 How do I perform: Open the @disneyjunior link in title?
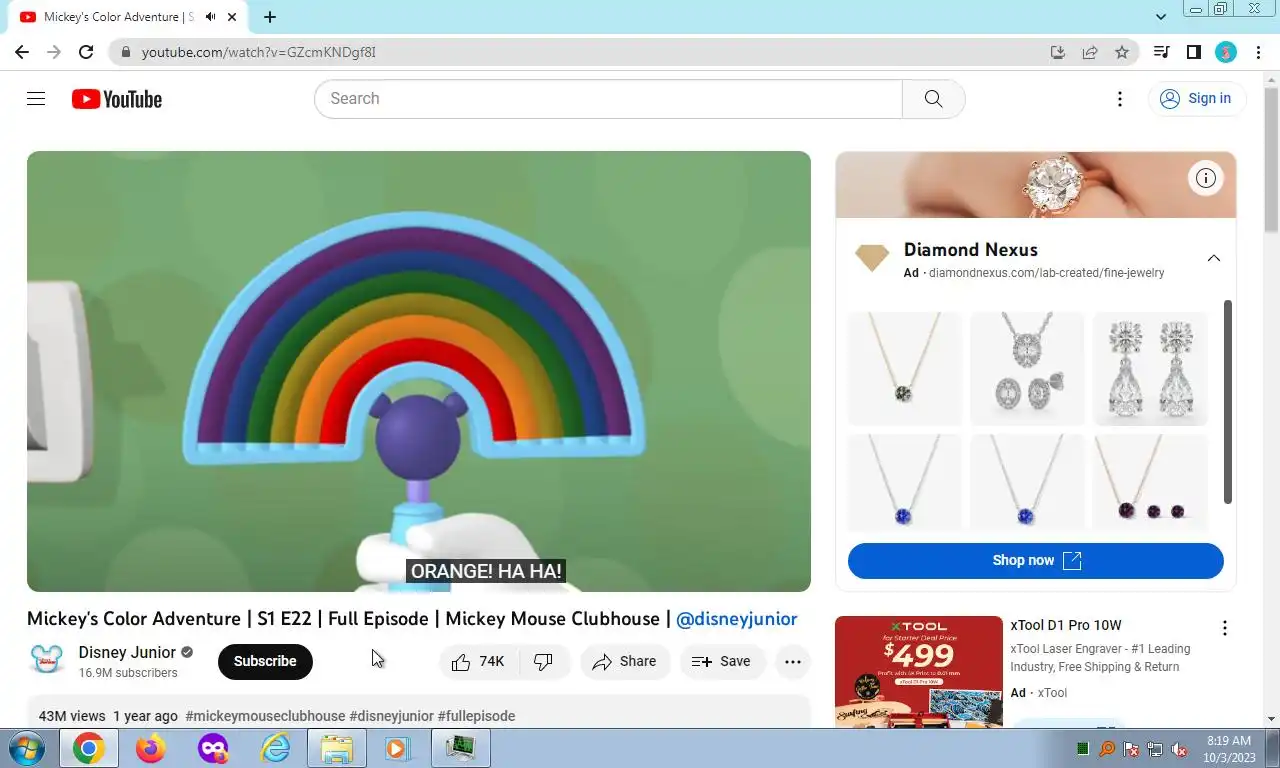[737, 619]
